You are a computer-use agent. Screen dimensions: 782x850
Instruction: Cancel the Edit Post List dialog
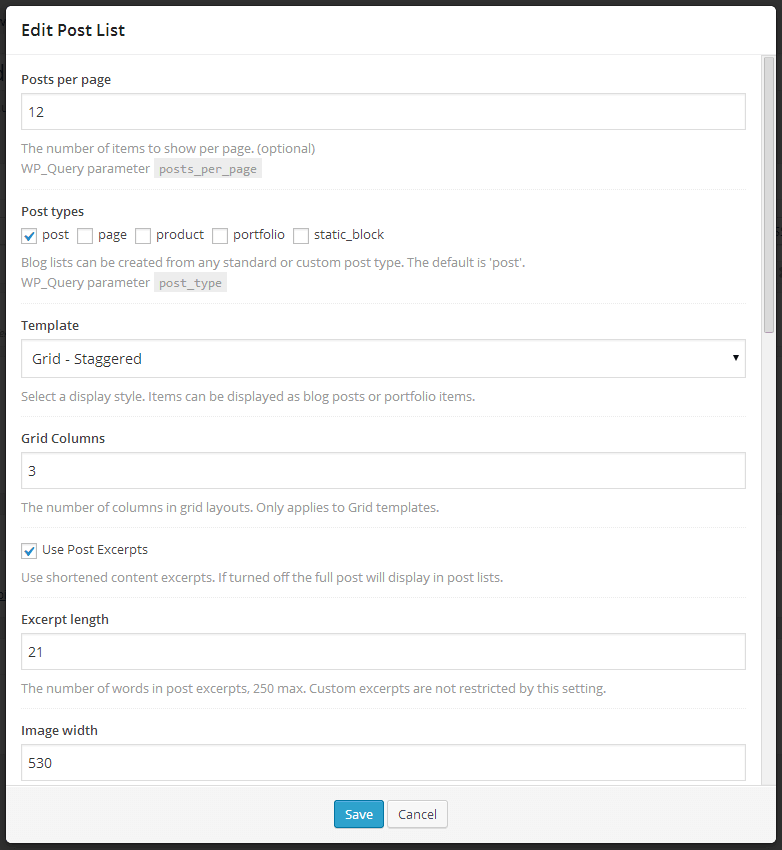click(x=417, y=814)
